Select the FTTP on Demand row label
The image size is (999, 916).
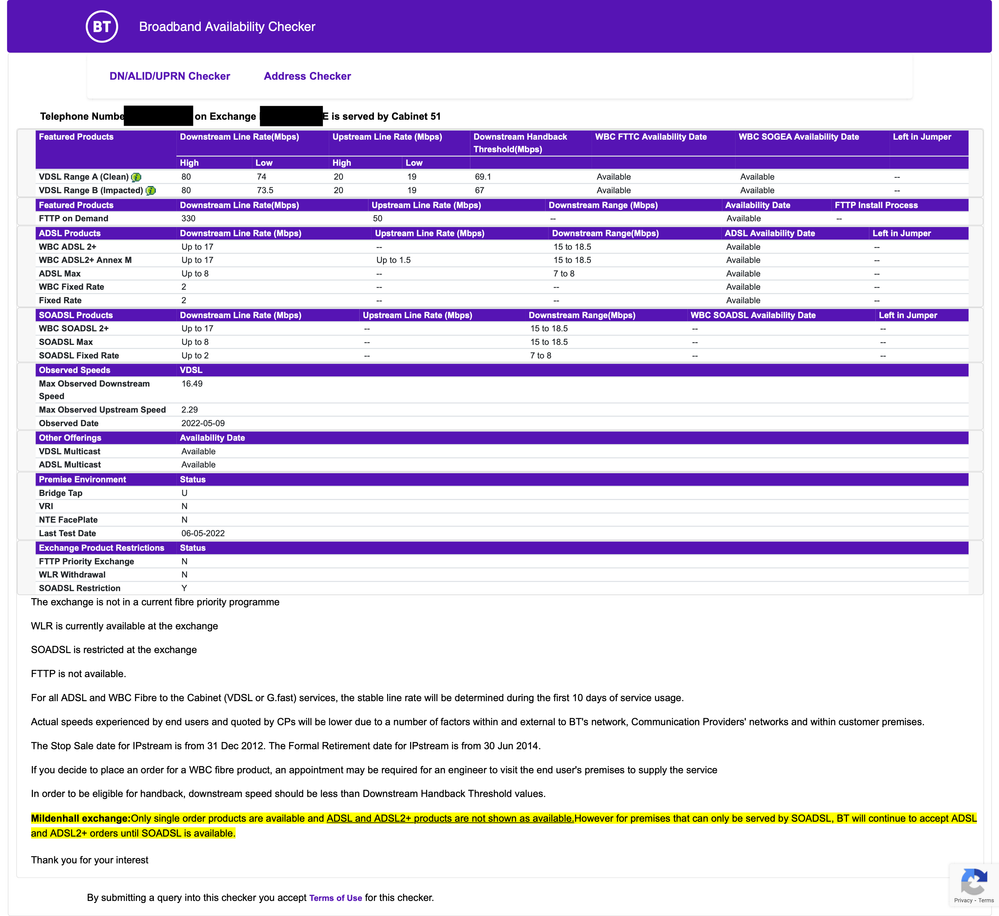click(x=73, y=218)
